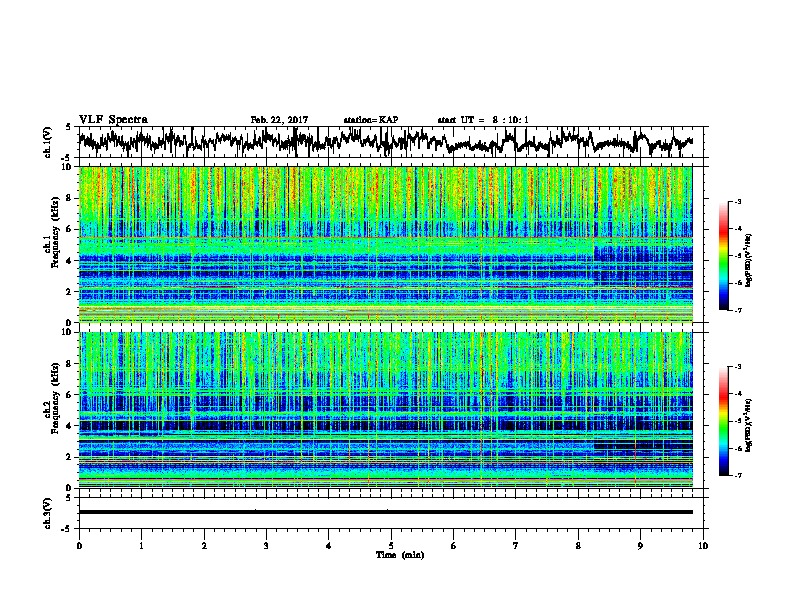Image resolution: width=792 pixels, height=612 pixels.
Task: Click the ch.3 flat black trace
Action: click(385, 512)
